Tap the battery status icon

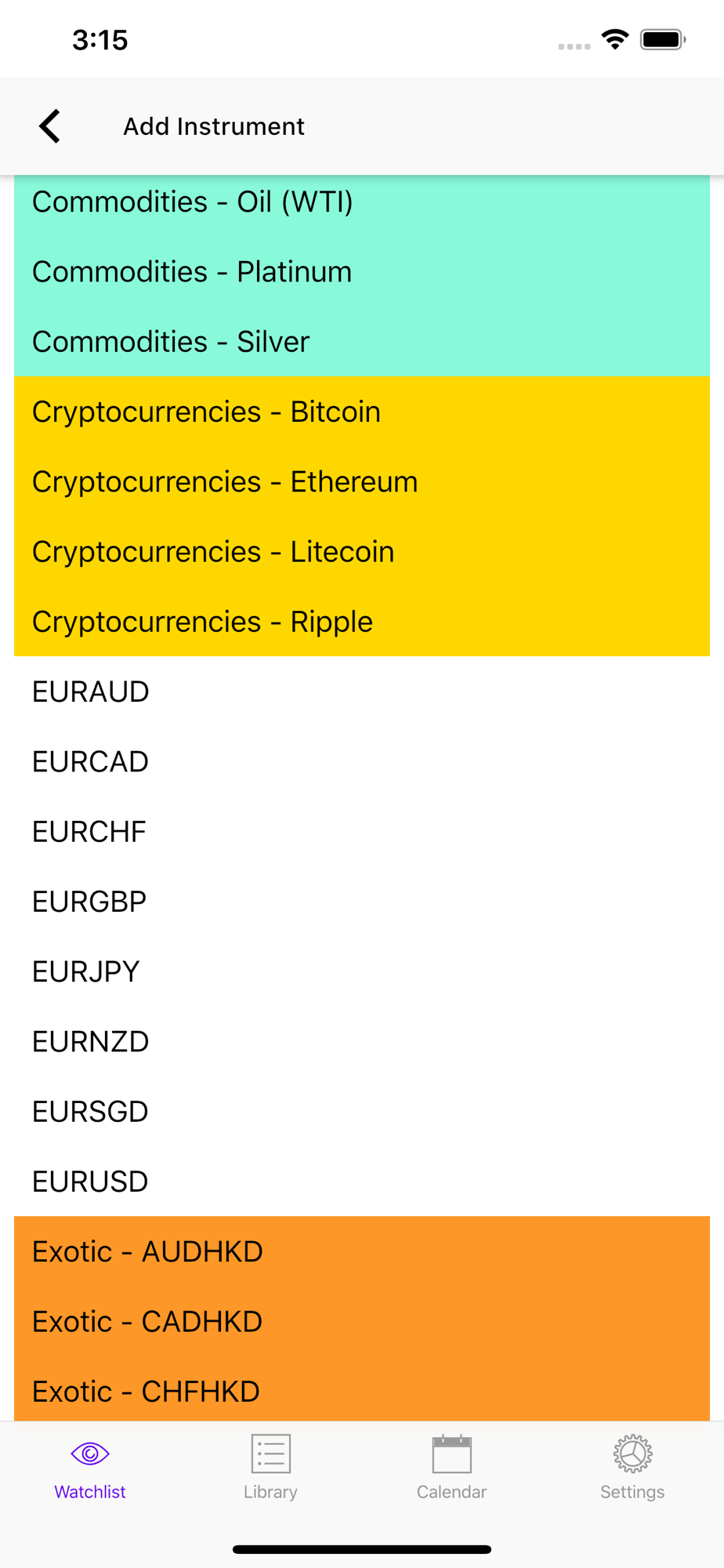tap(663, 39)
